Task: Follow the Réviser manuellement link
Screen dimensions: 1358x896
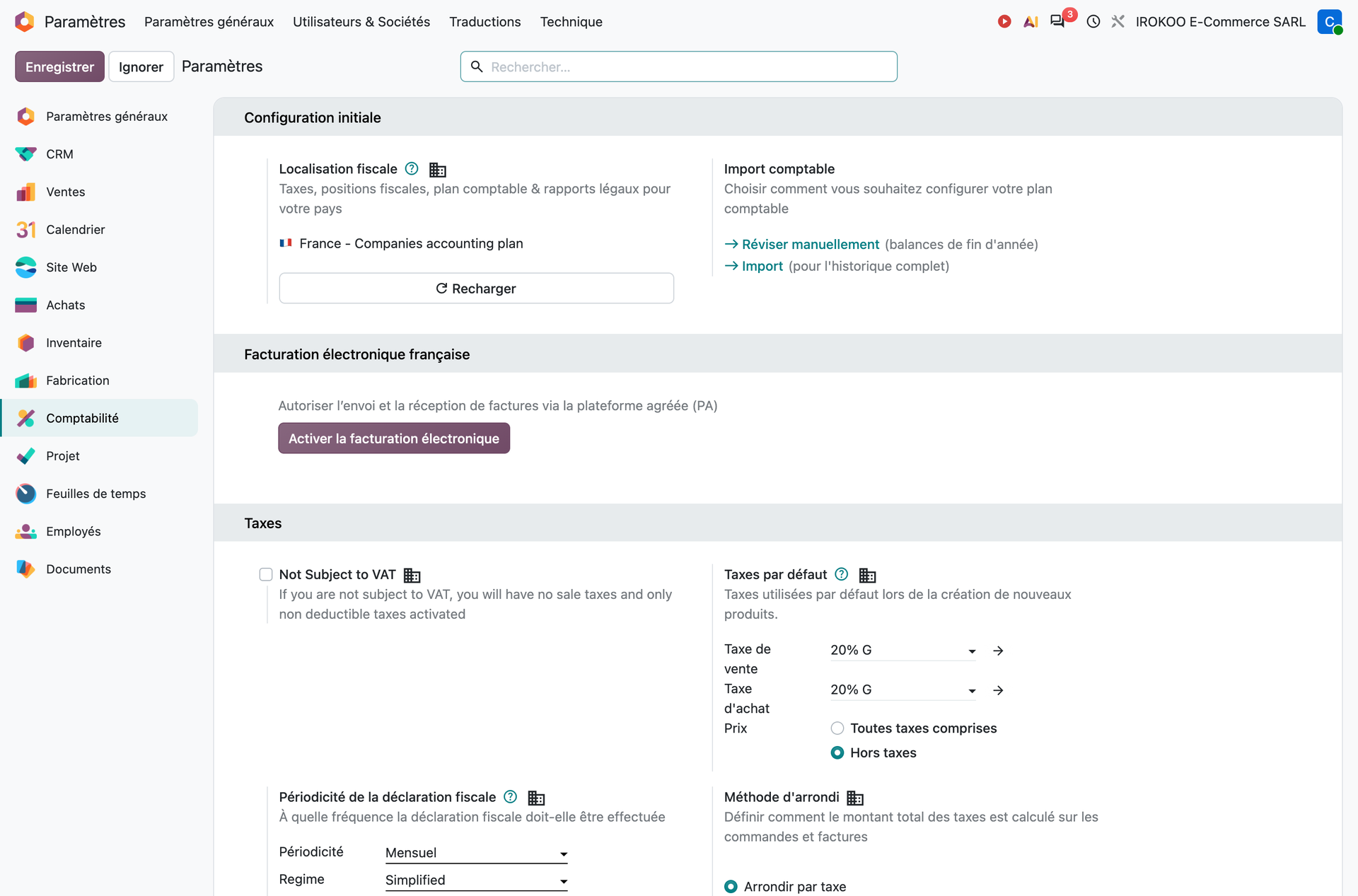Action: [x=802, y=244]
